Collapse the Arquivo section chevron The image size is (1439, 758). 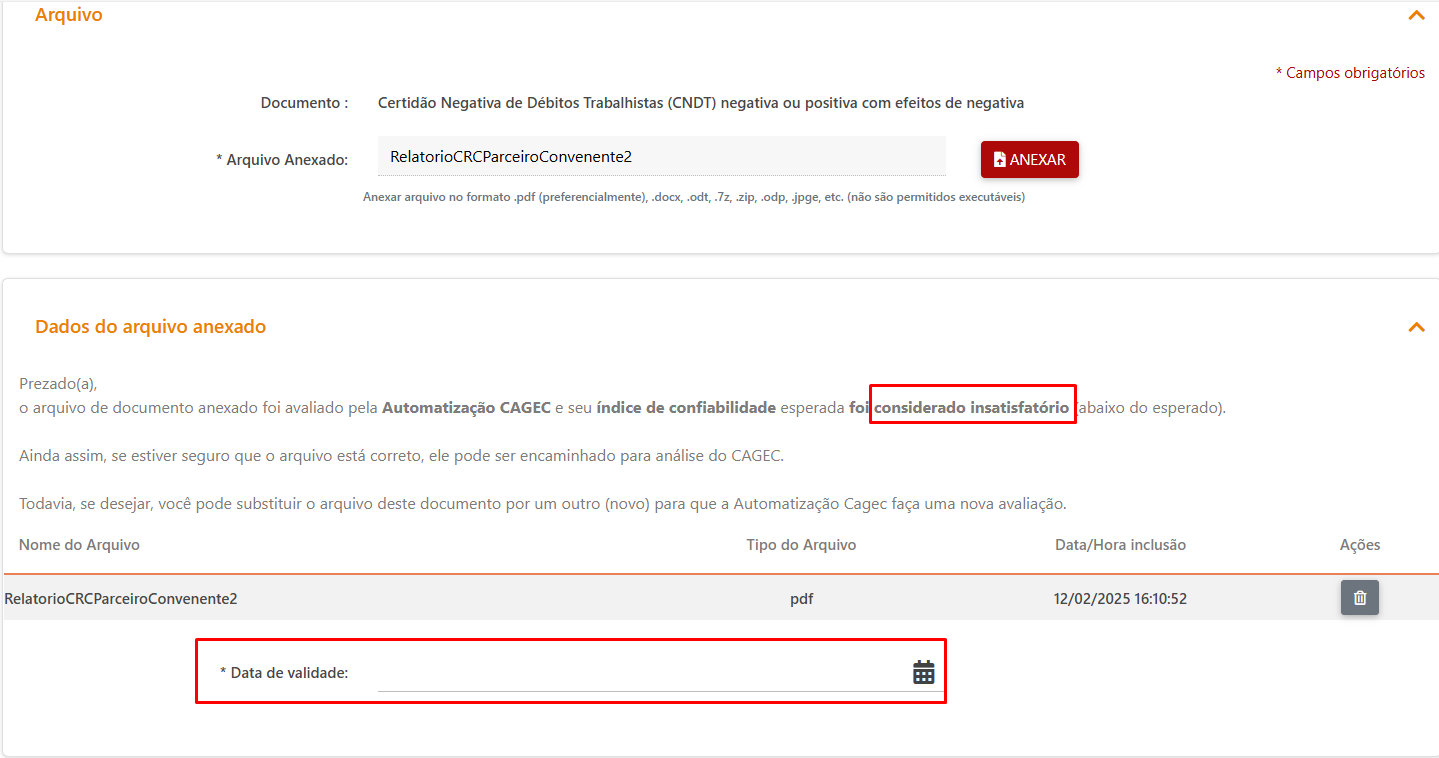tap(1416, 16)
